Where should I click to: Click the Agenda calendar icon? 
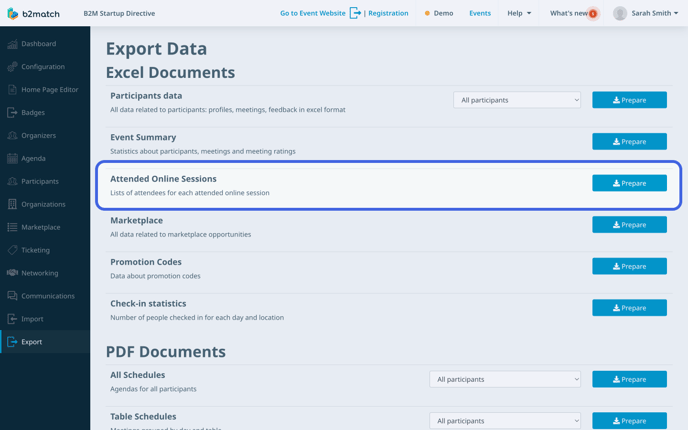(12, 158)
